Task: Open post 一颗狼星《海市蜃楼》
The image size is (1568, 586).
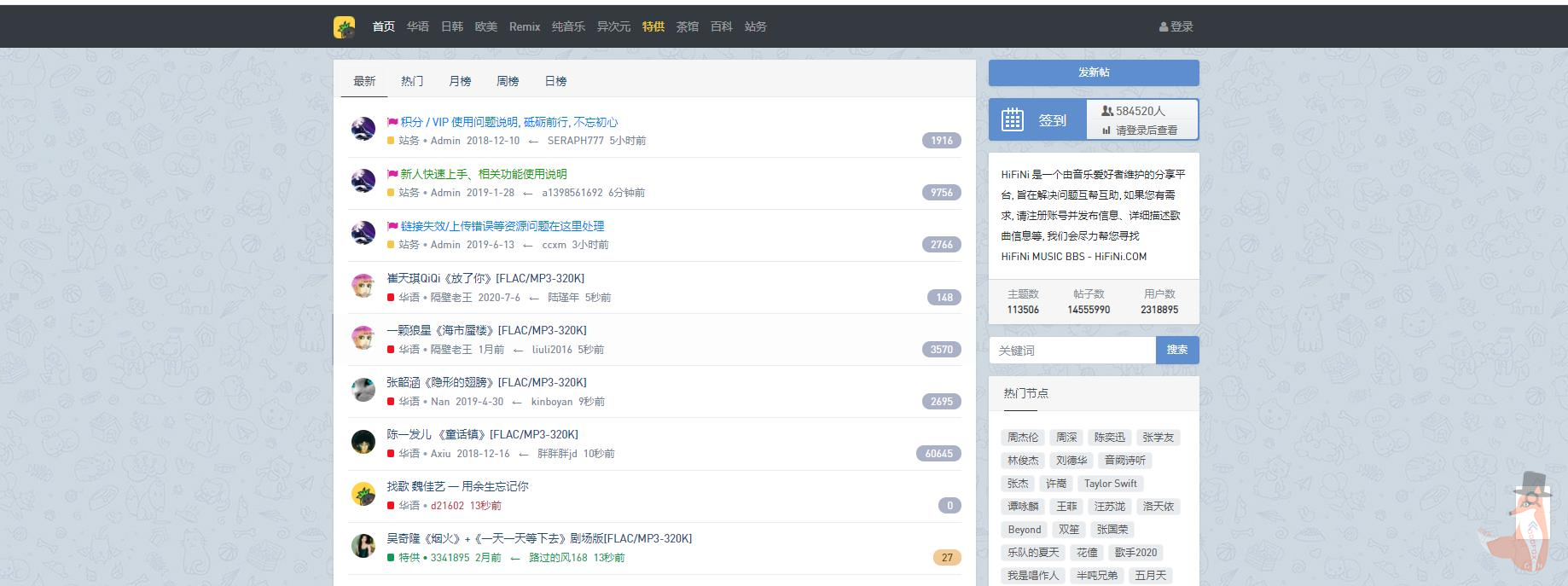Action: pyautogui.click(x=486, y=330)
